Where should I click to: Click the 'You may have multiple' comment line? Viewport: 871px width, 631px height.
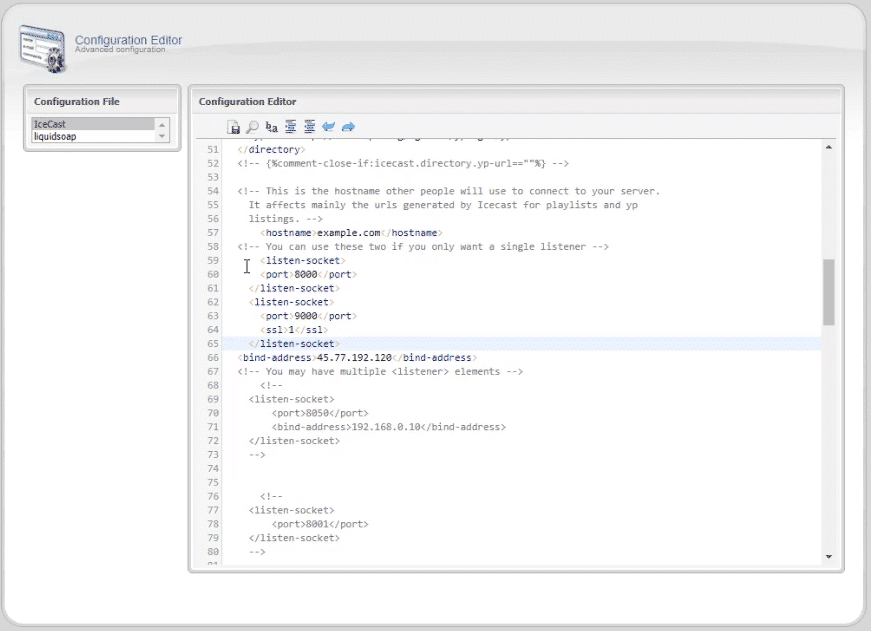[380, 372]
